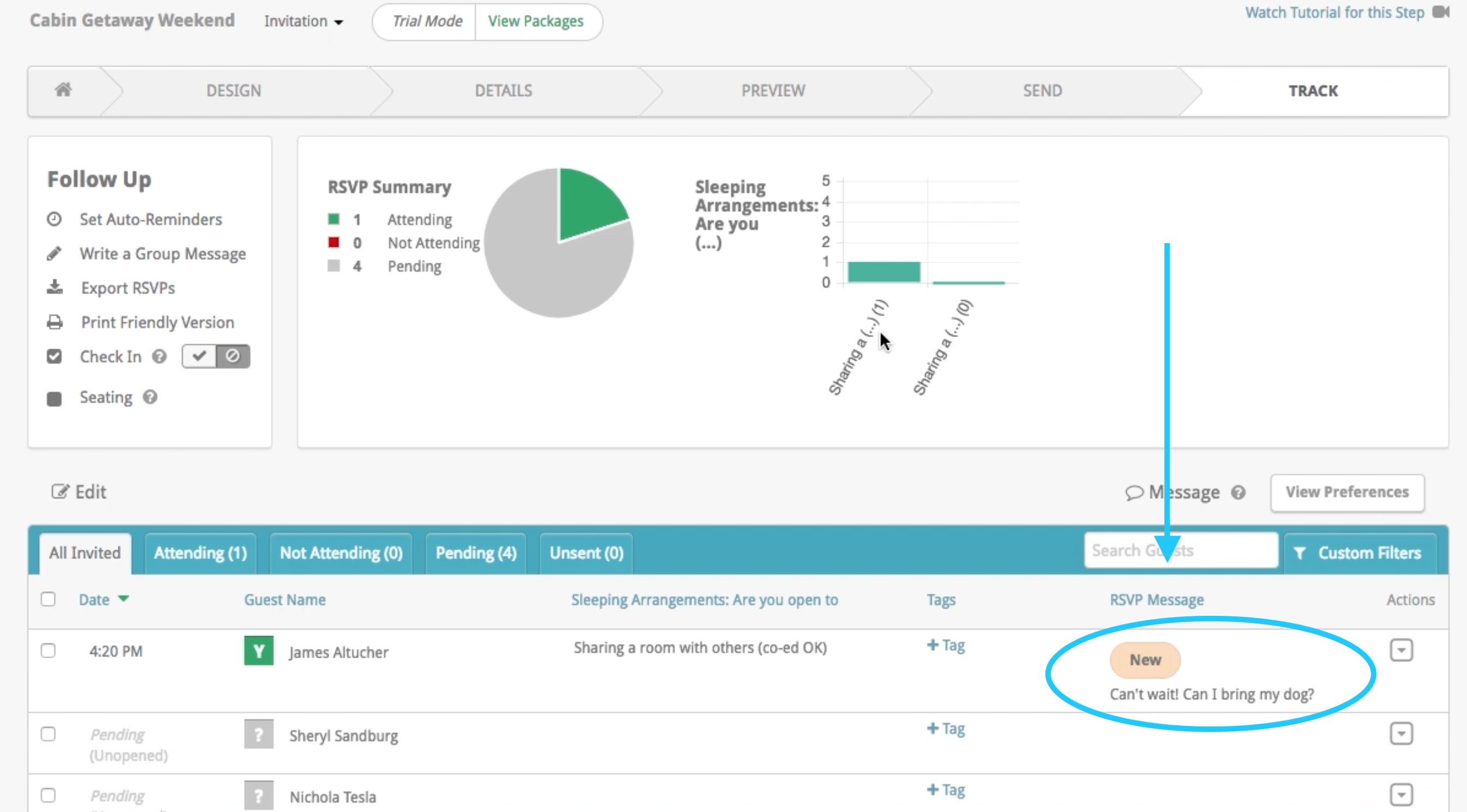1467x812 pixels.
Task: Open the Custom Filters dropdown
Action: pyautogui.click(x=1360, y=553)
